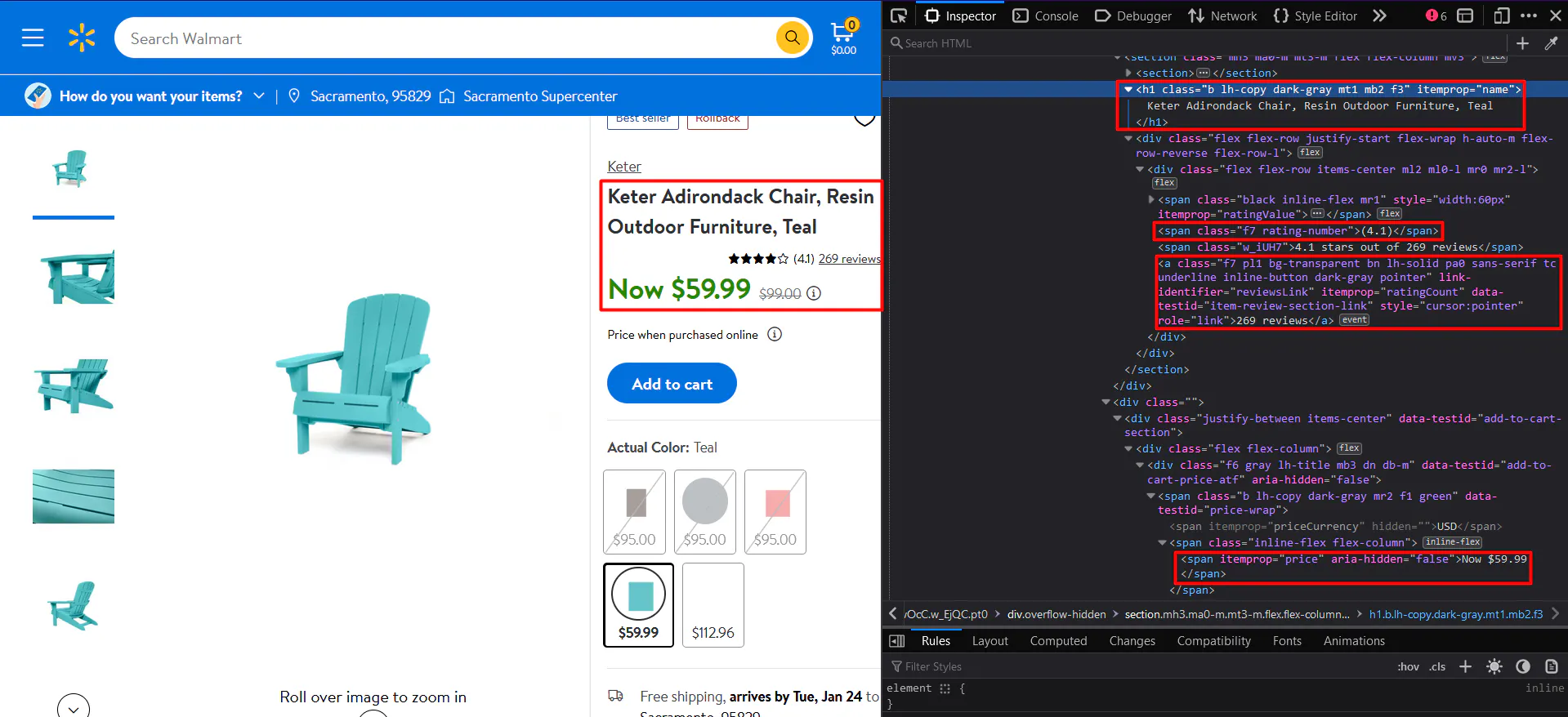Collapse the empty-class div node
The height and width of the screenshot is (717, 1568).
point(1106,402)
